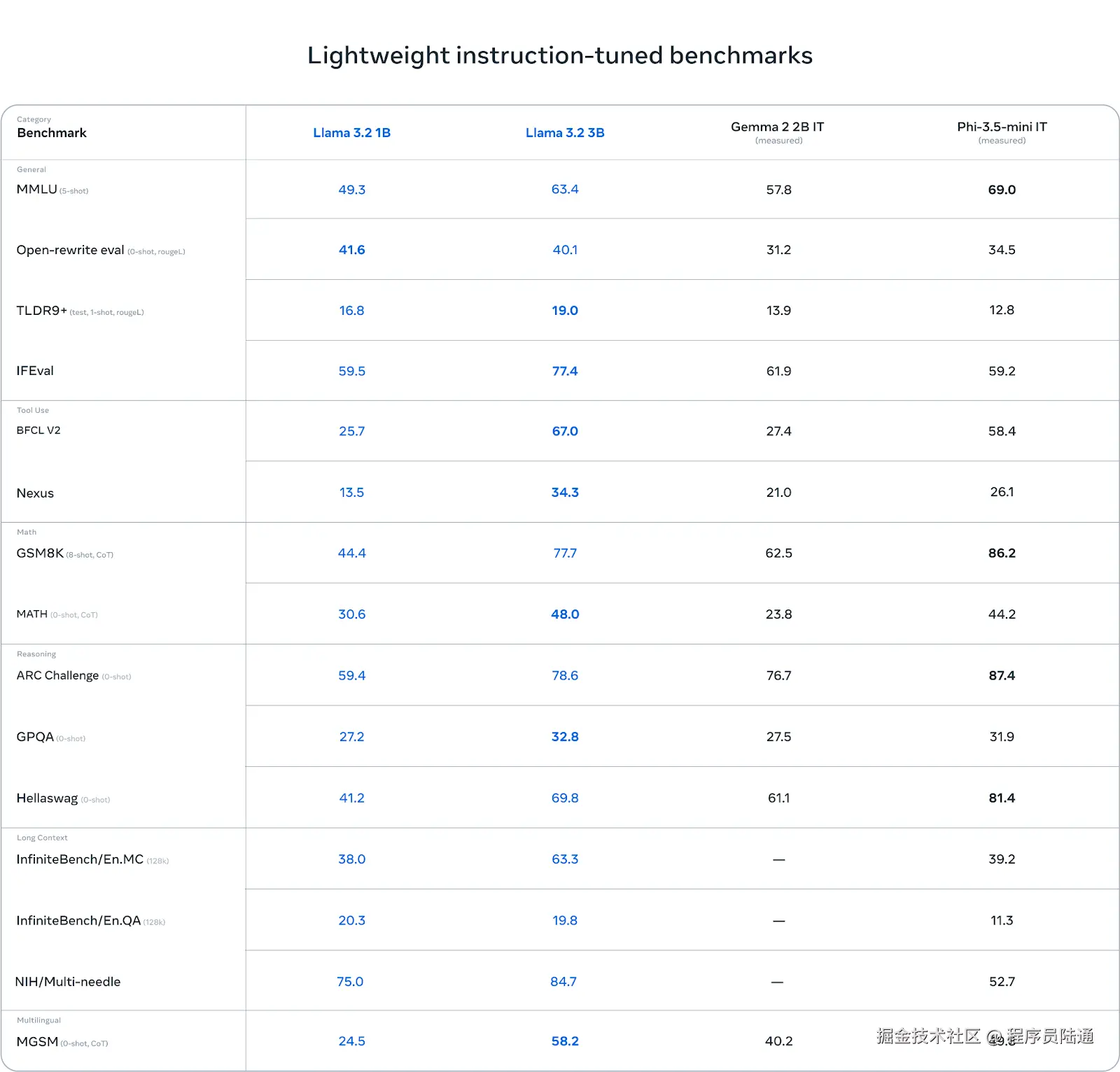Image resolution: width=1120 pixels, height=1072 pixels.
Task: Click the MMLU score 57.8
Action: click(778, 190)
